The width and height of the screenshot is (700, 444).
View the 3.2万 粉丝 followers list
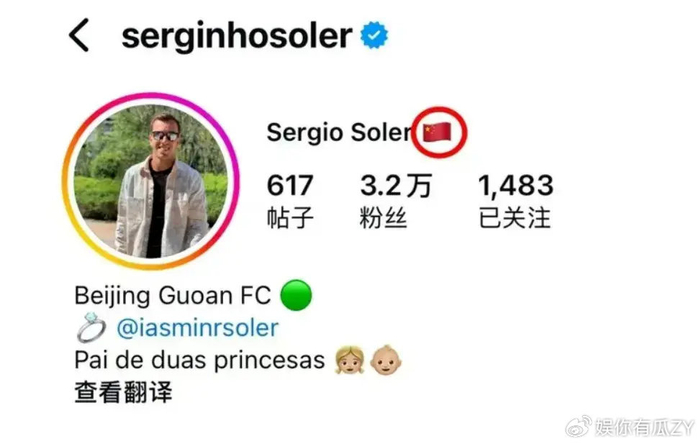point(396,201)
